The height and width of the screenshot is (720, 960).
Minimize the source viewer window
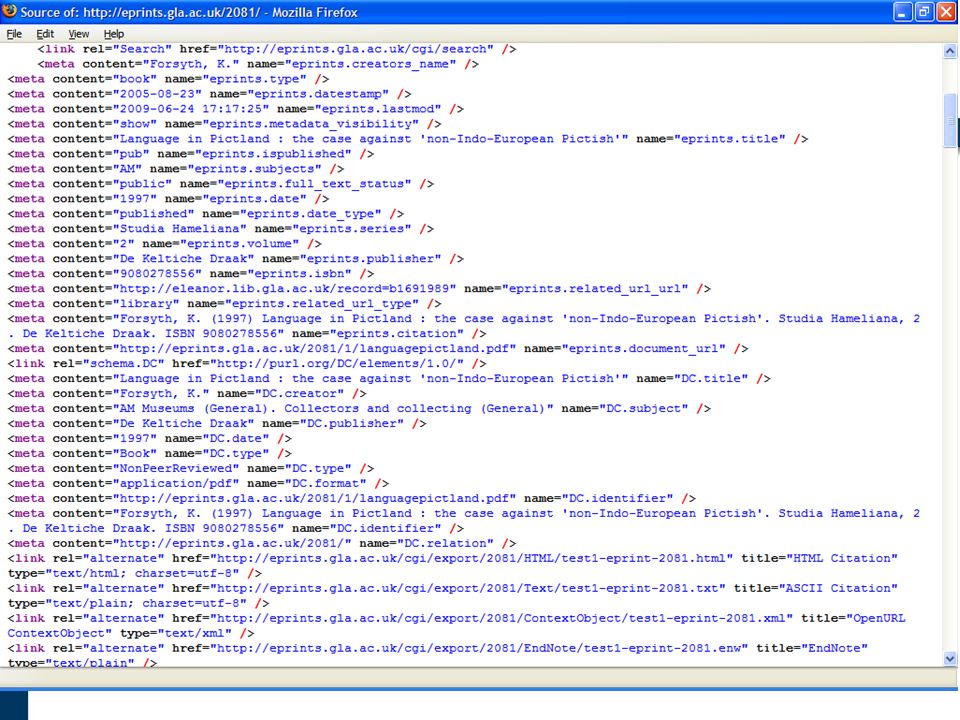pos(902,12)
